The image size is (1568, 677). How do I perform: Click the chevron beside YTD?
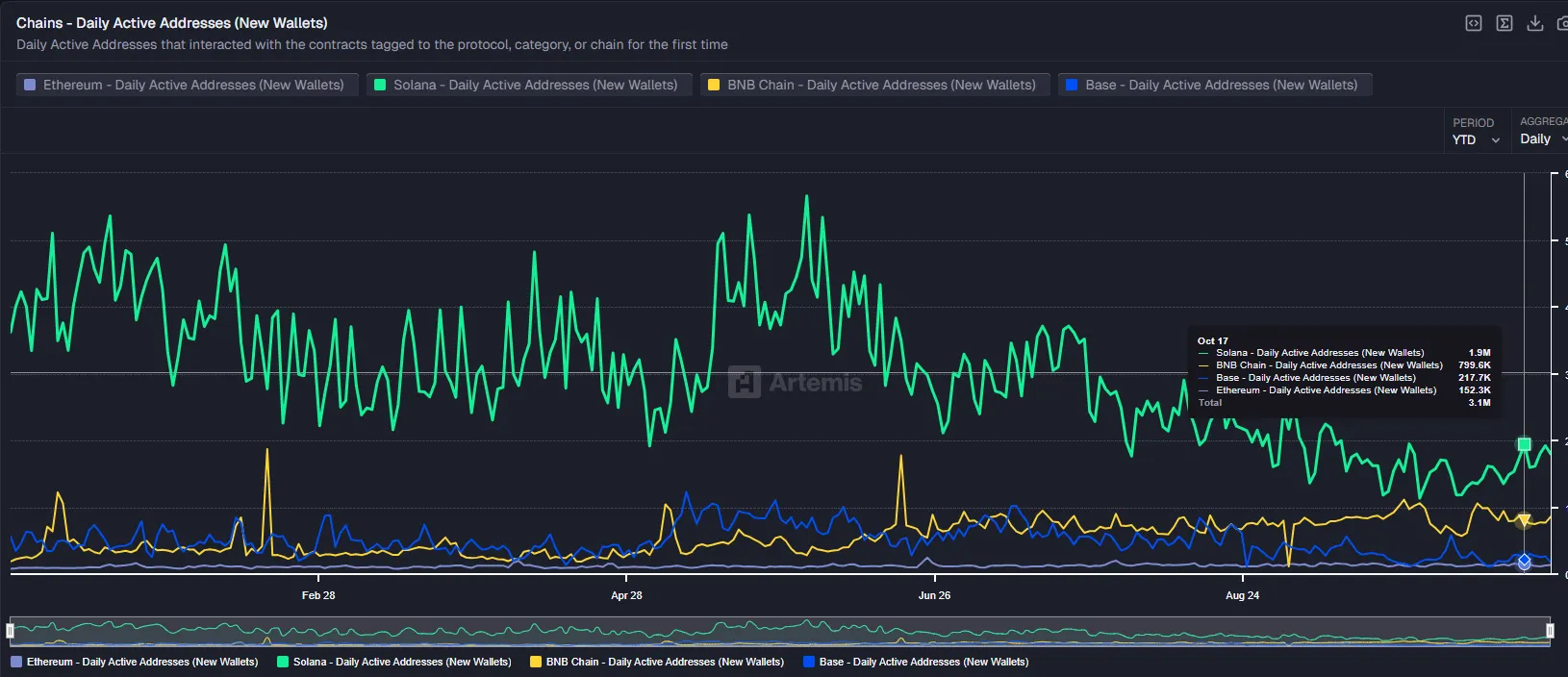click(x=1496, y=140)
